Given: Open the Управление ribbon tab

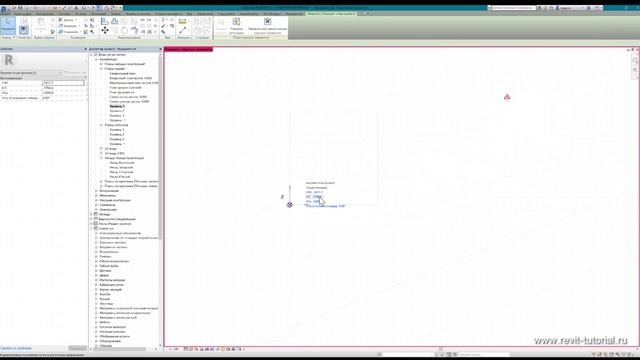Looking at the screenshot, I should pos(205,14).
